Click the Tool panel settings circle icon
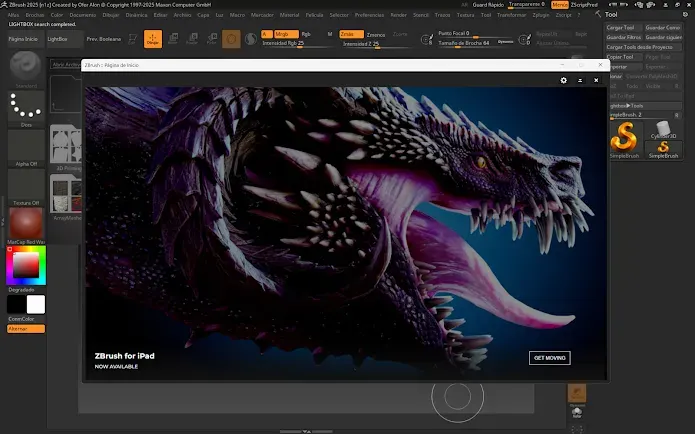The width and height of the screenshot is (695, 434). coord(685,15)
